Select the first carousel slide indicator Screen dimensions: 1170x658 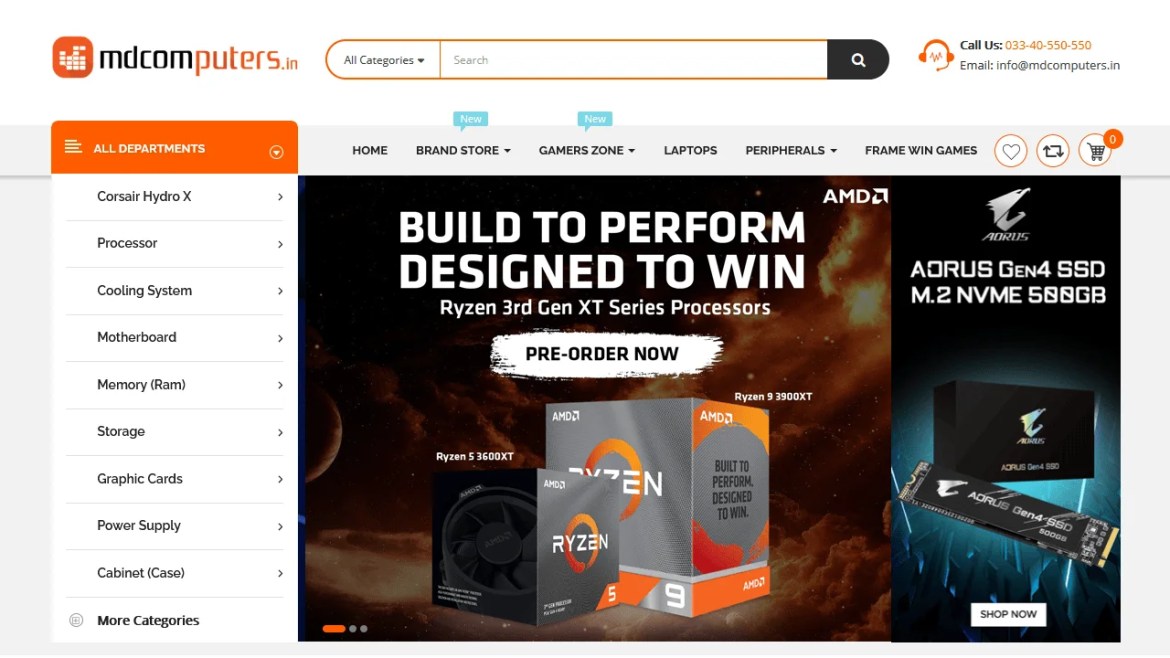334,629
